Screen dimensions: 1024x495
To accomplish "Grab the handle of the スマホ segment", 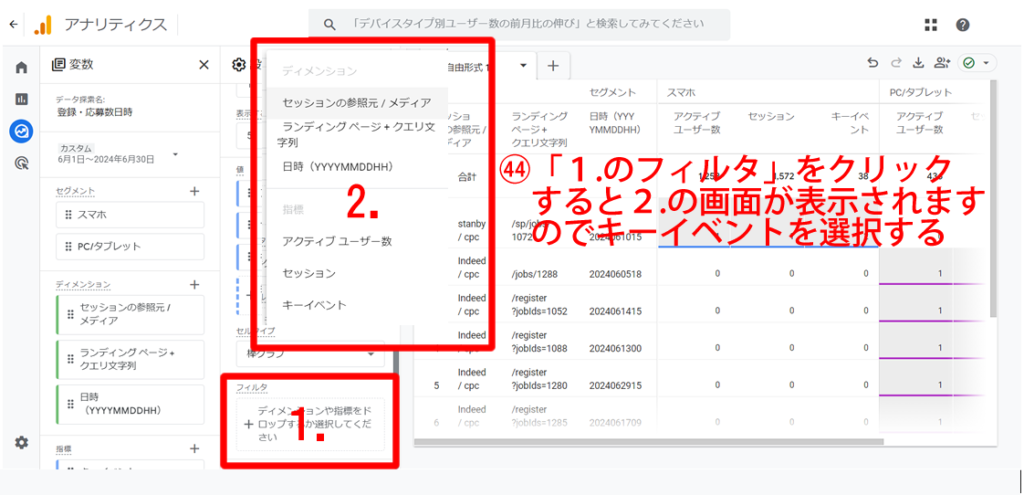I will pos(68,215).
